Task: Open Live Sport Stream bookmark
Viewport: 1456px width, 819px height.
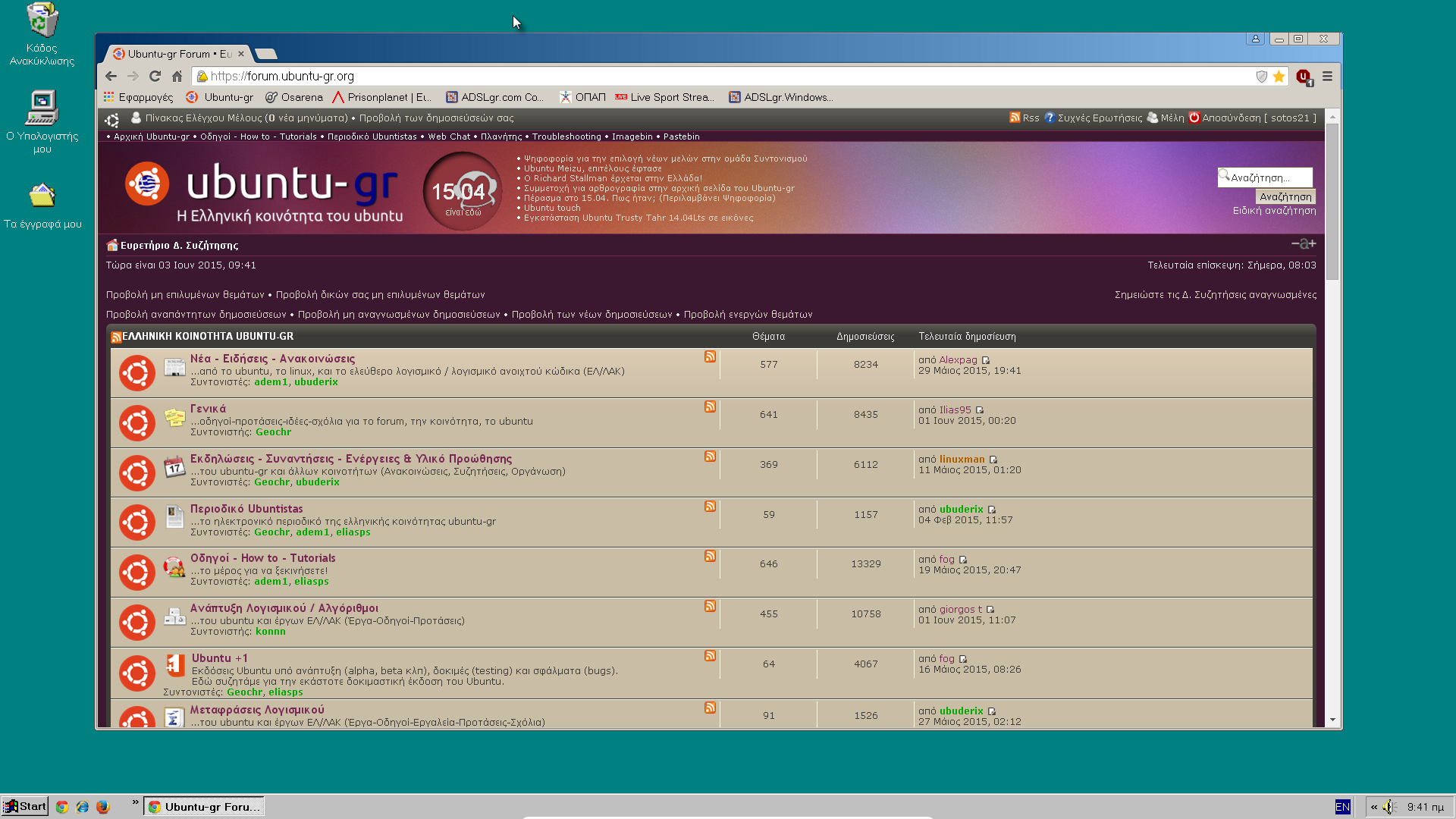Action: pos(664,97)
